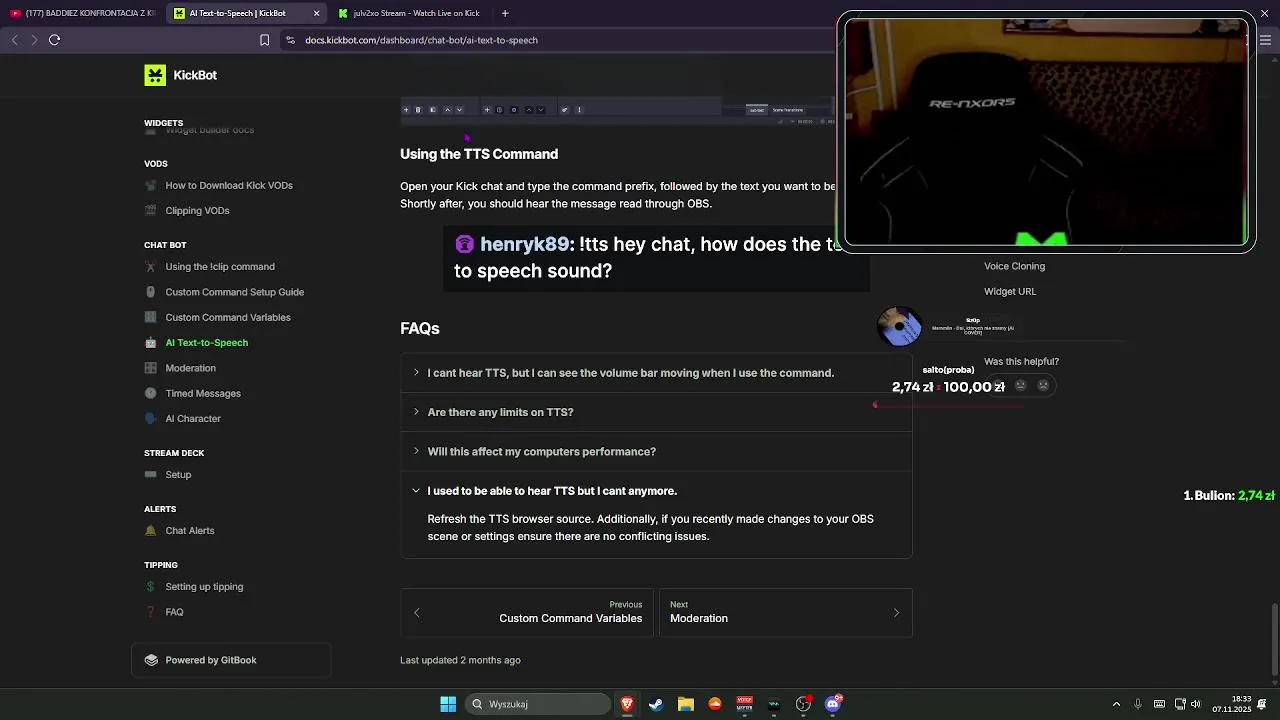
Task: Expand 'I cant hear TTS' FAQ
Action: 656,373
